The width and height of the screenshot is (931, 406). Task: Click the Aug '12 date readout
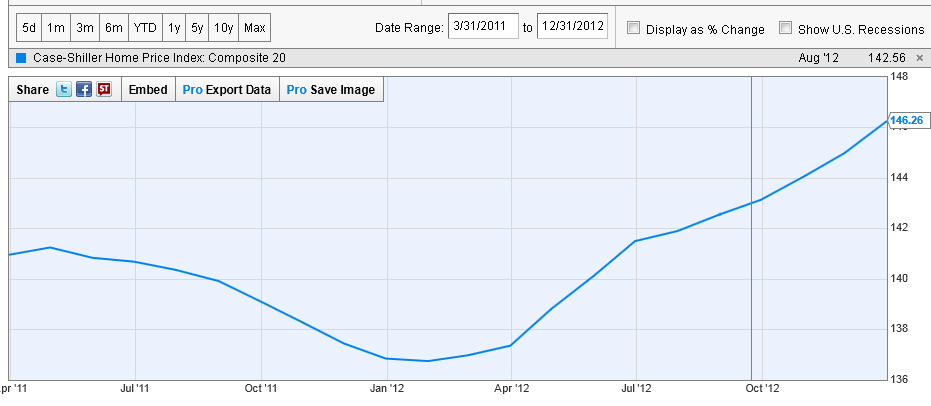coord(819,58)
